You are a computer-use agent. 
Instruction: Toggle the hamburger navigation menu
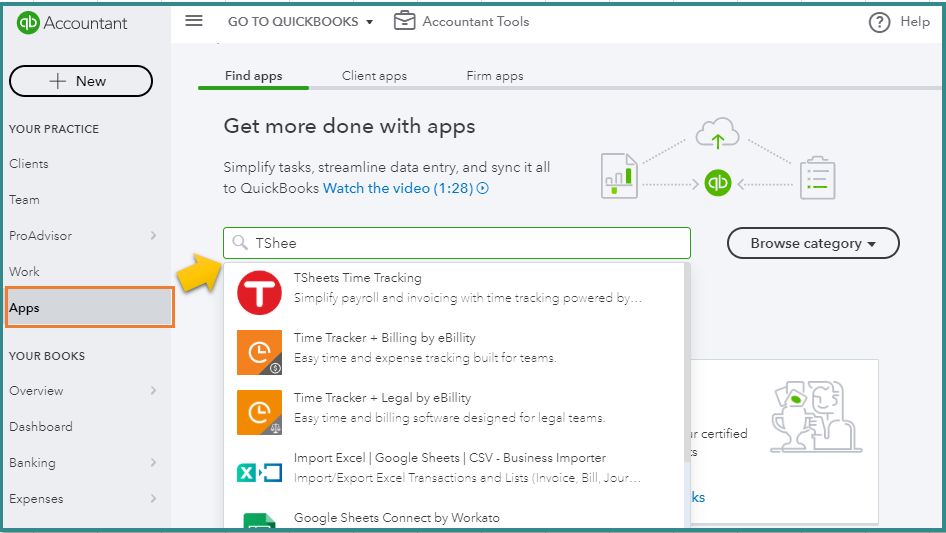(194, 21)
